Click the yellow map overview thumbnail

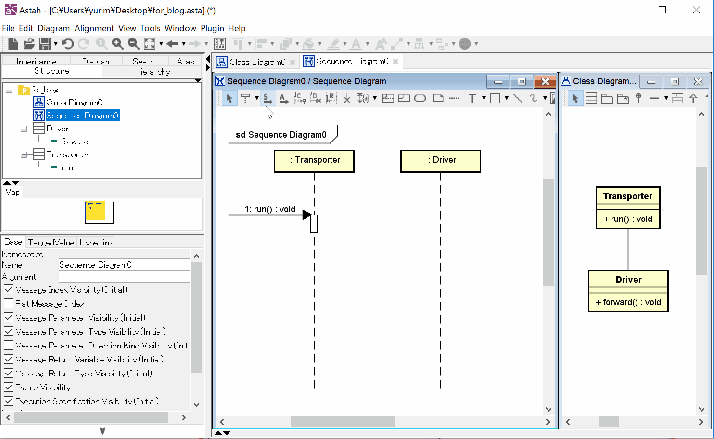click(x=96, y=210)
